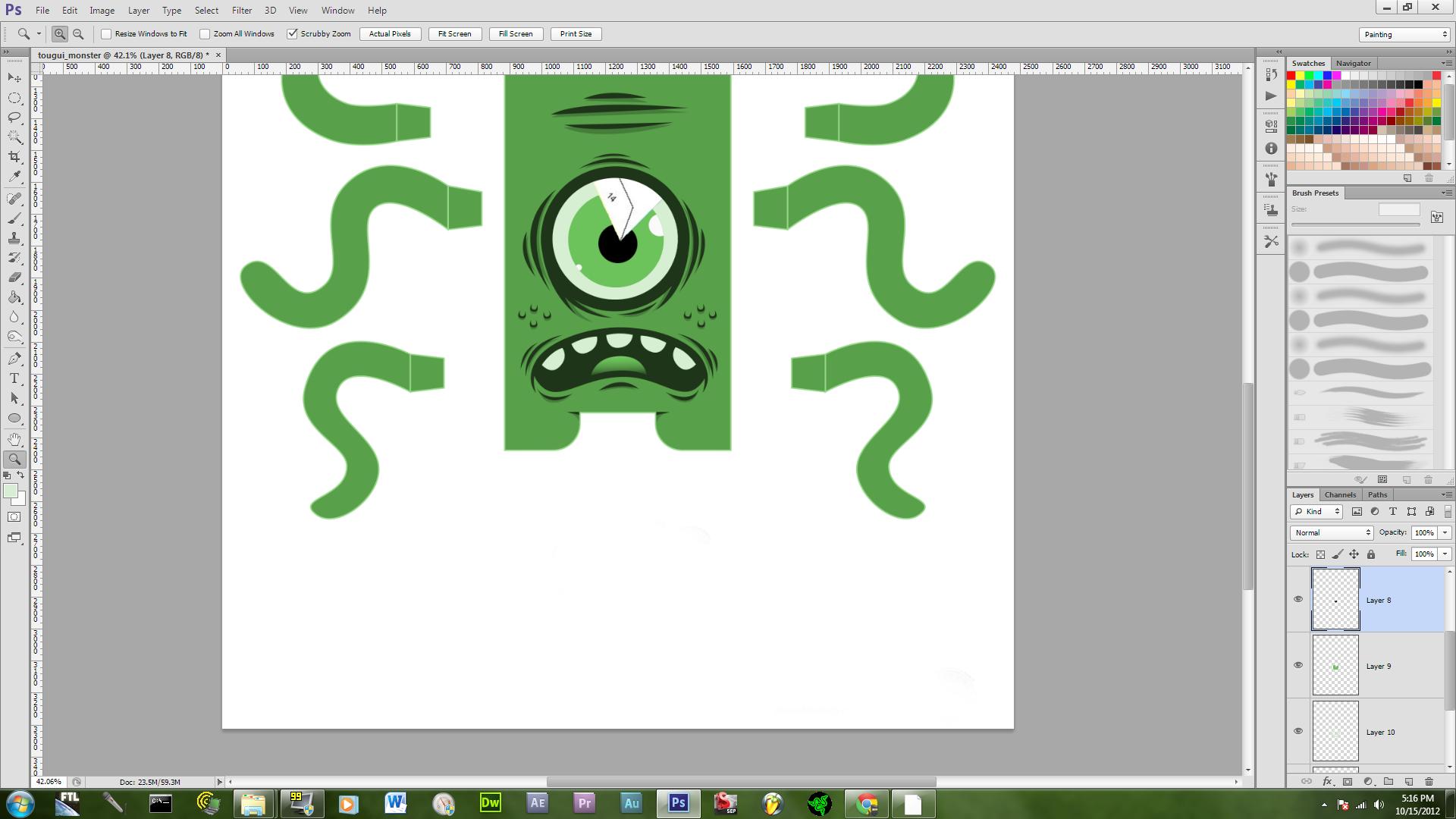Select the Brush tool

pyautogui.click(x=14, y=218)
